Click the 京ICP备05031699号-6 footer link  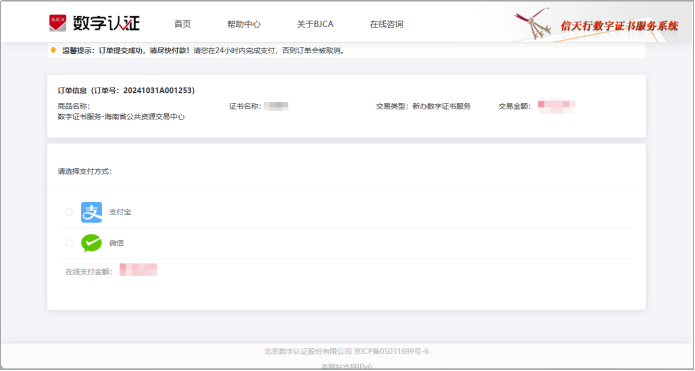click(391, 351)
